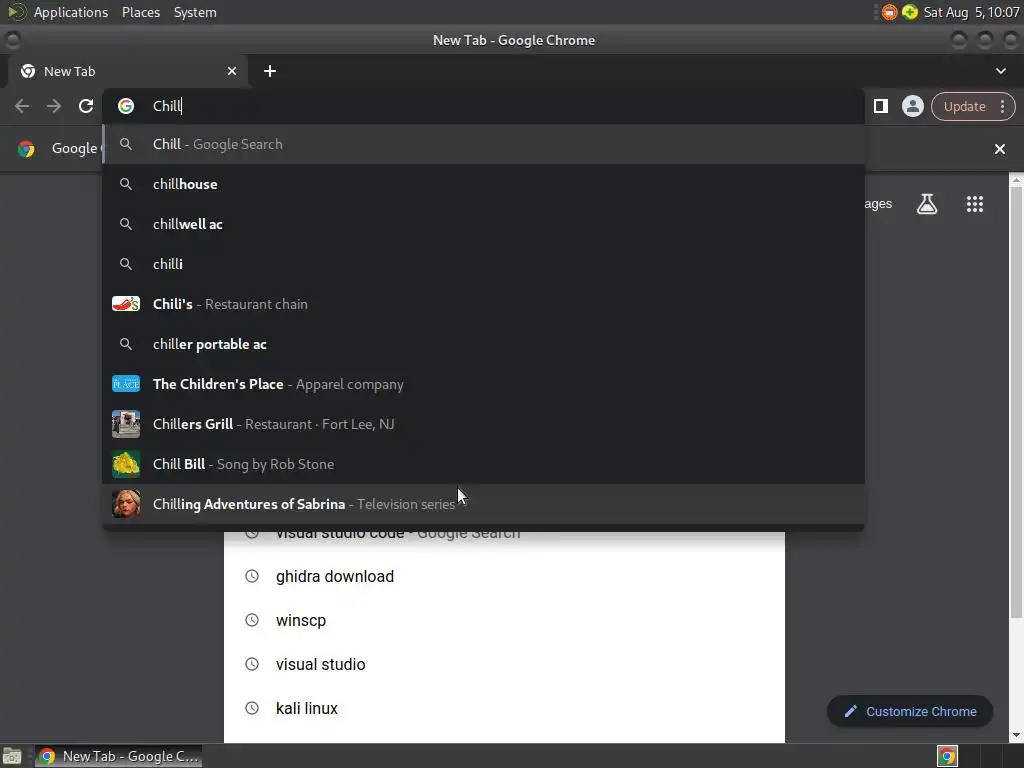Click Chill Bill album art thumbnail

tap(126, 464)
